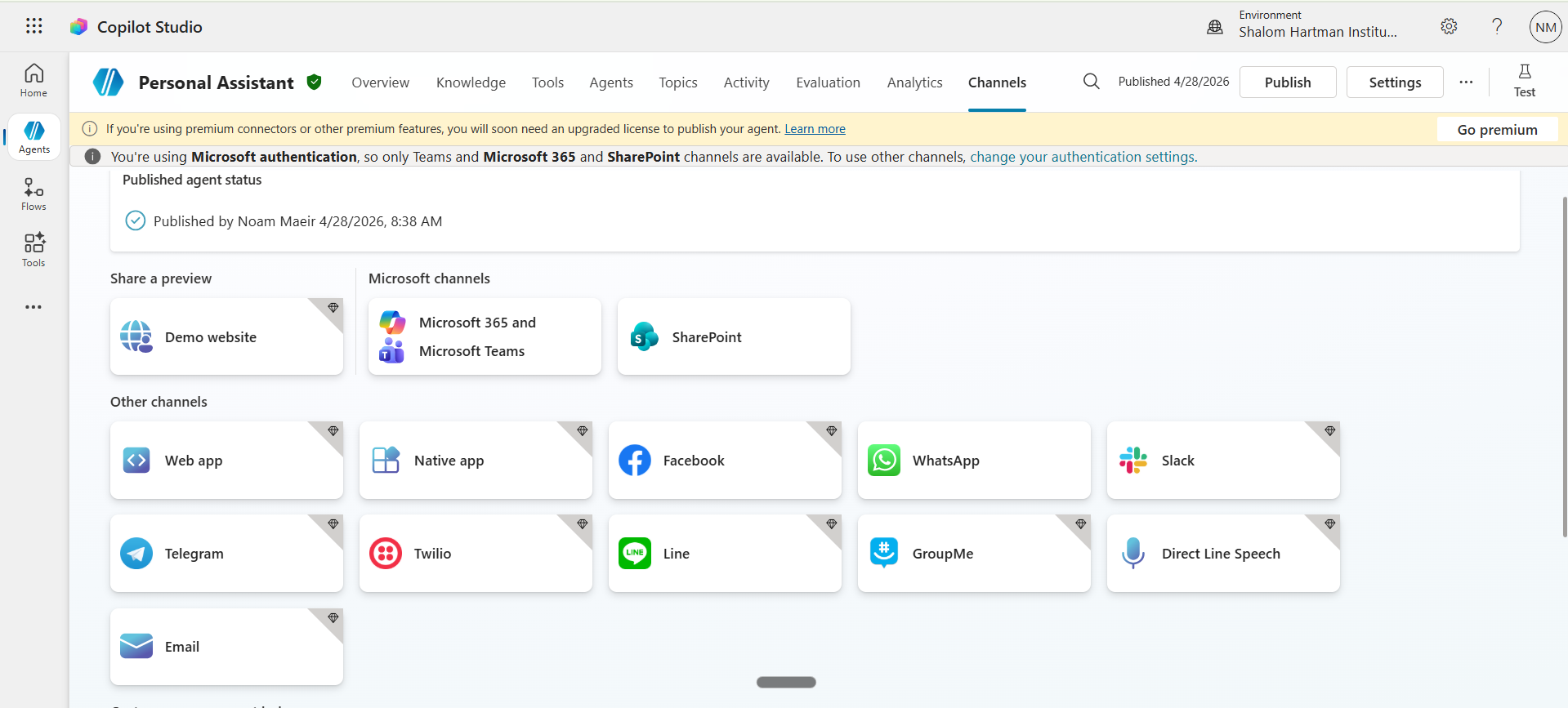Open the header more options ellipsis
Viewport: 1568px width, 708px height.
click(x=1466, y=82)
